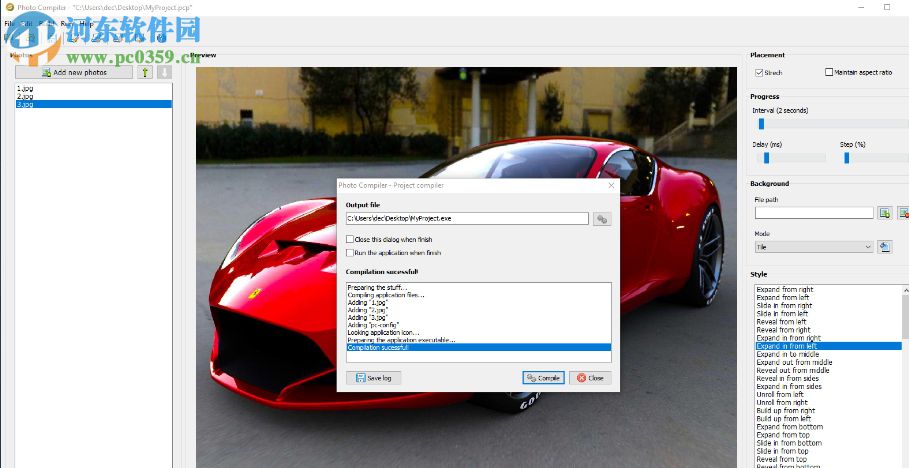Select 'Adding "3.jpg"' log line

(x=368, y=318)
